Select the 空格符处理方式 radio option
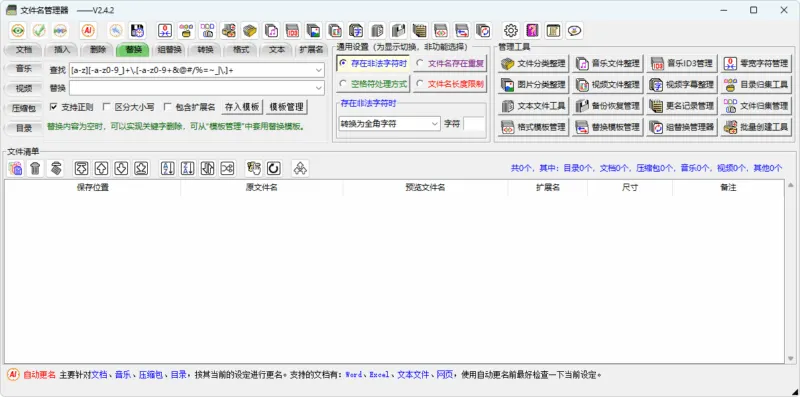This screenshot has height=397, width=800. (x=373, y=84)
